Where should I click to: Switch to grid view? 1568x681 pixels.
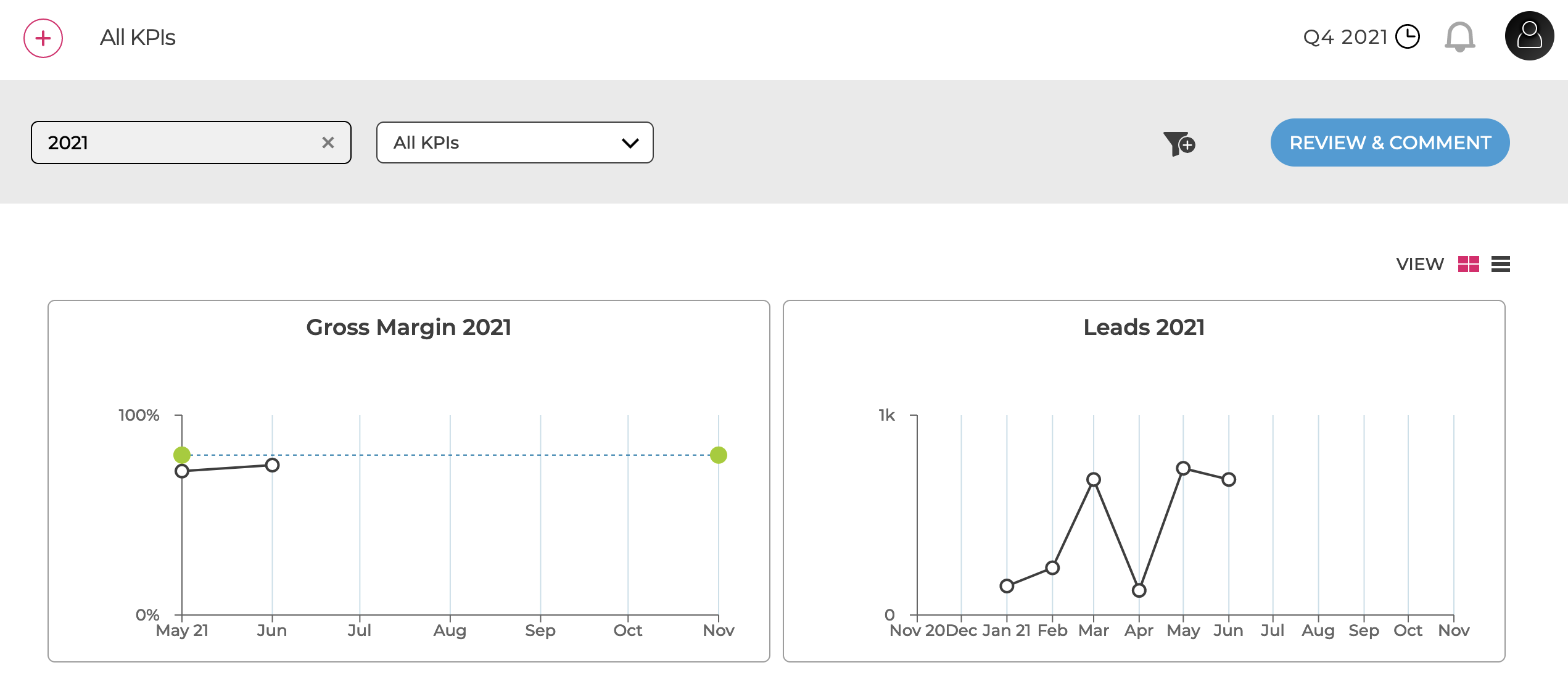coord(1469,264)
